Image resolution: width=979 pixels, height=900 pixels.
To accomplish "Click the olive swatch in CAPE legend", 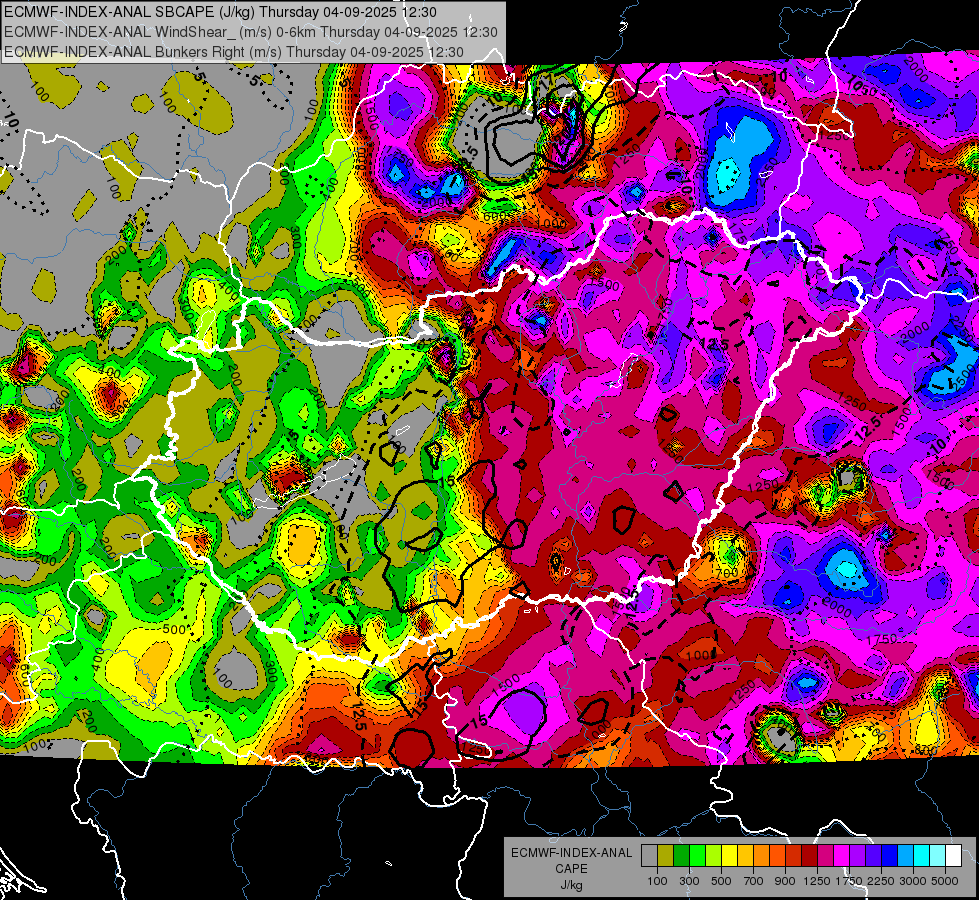I will [x=666, y=855].
